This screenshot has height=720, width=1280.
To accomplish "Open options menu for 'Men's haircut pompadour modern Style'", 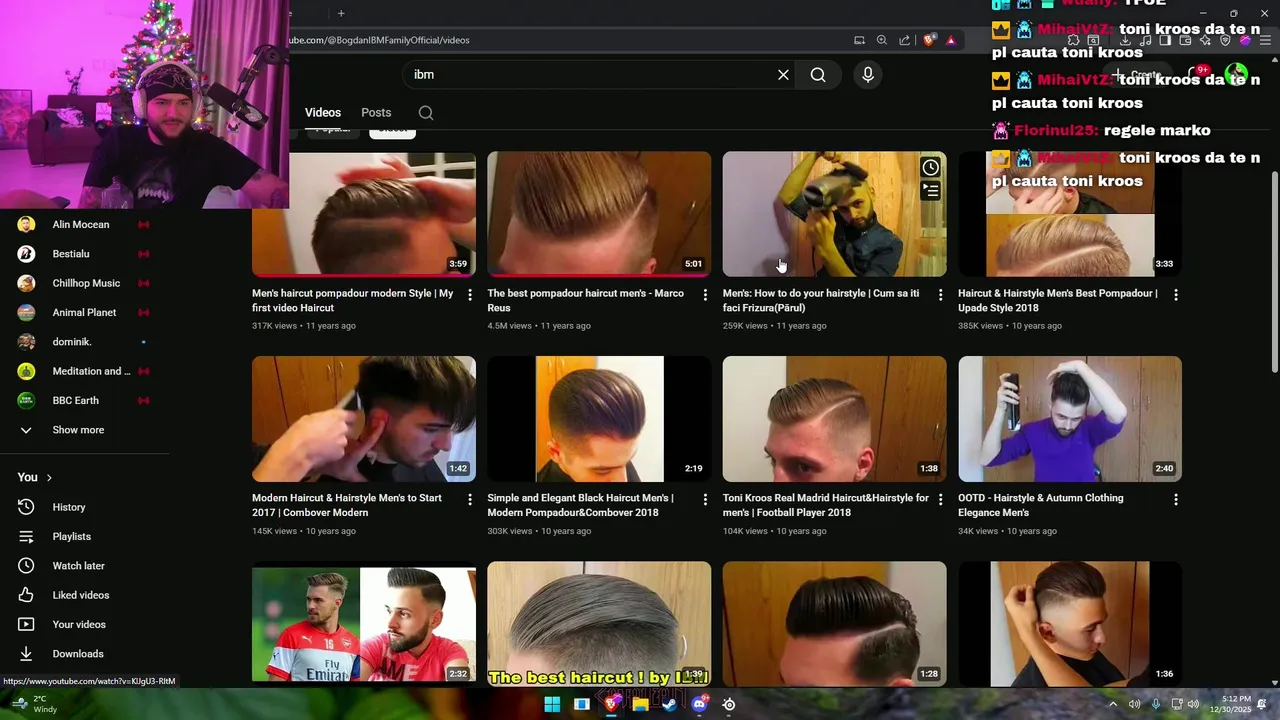I will point(470,295).
